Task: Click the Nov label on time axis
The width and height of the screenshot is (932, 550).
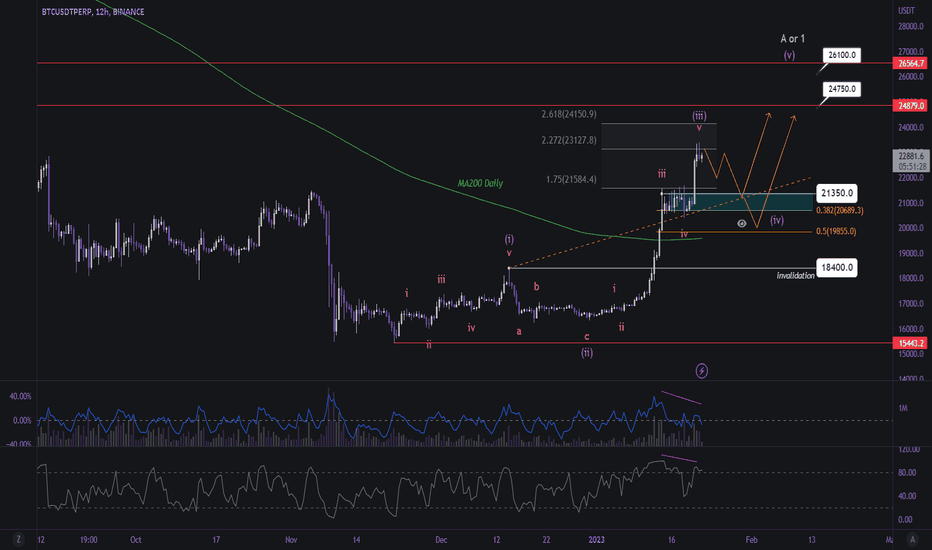Action: coord(291,540)
